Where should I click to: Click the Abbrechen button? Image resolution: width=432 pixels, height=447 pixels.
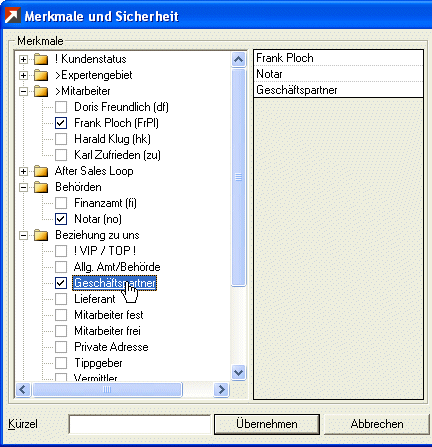click(377, 424)
